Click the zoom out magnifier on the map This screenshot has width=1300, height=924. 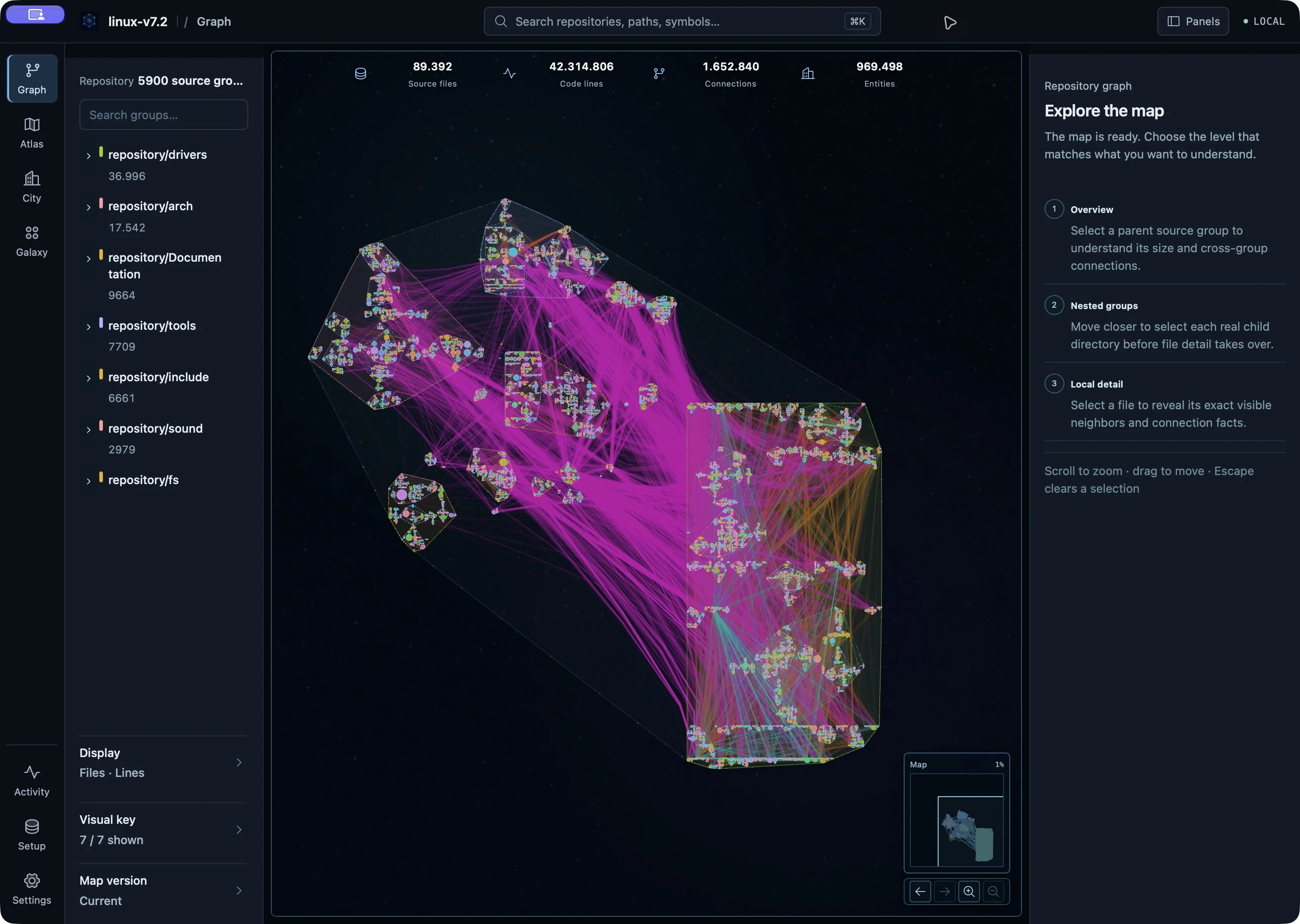point(993,891)
